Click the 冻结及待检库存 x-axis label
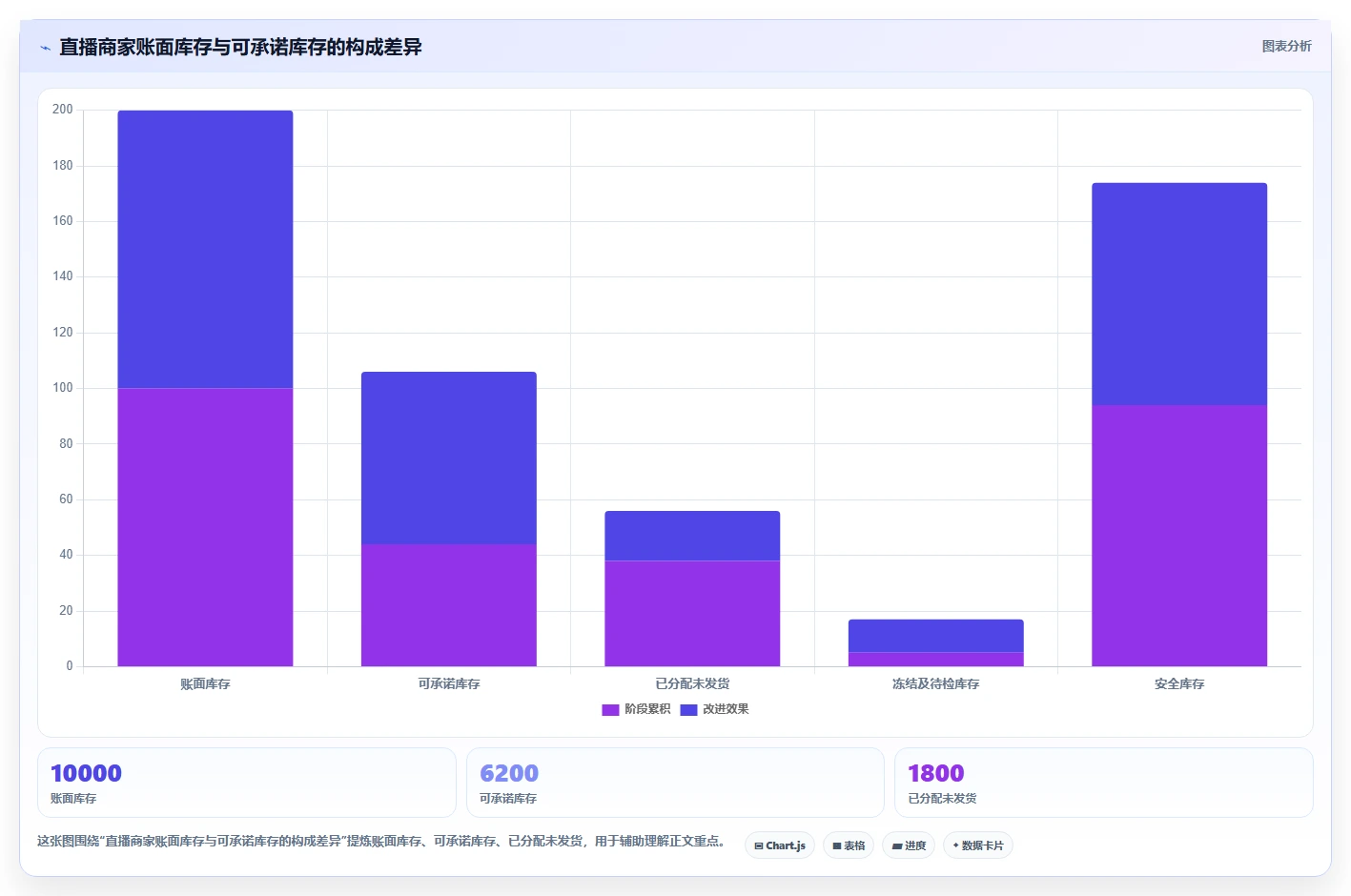1351x896 pixels. [x=936, y=684]
